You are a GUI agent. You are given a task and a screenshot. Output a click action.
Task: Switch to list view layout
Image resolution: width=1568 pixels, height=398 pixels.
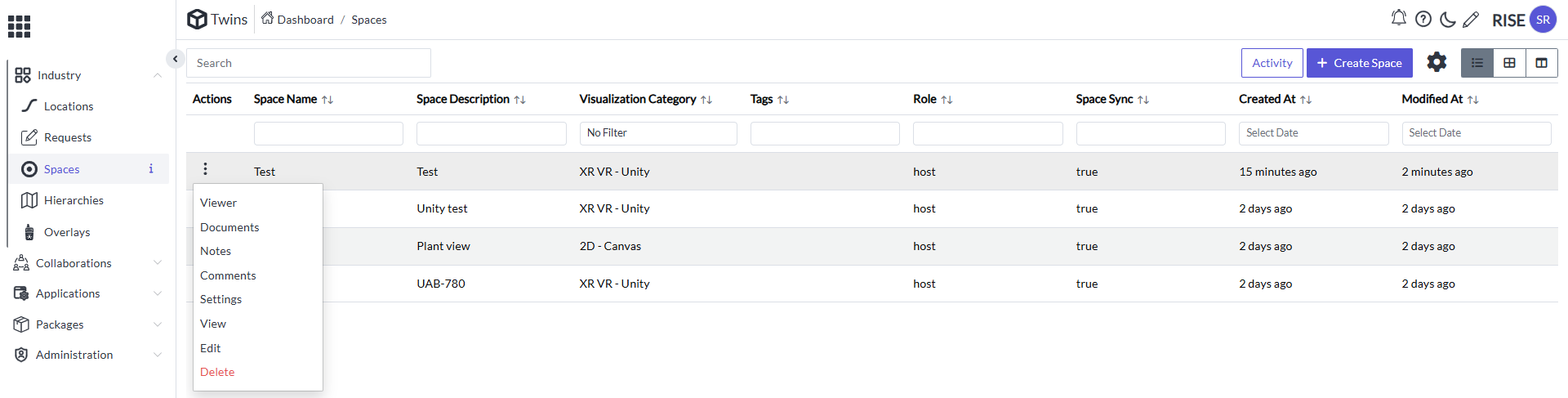point(1477,63)
